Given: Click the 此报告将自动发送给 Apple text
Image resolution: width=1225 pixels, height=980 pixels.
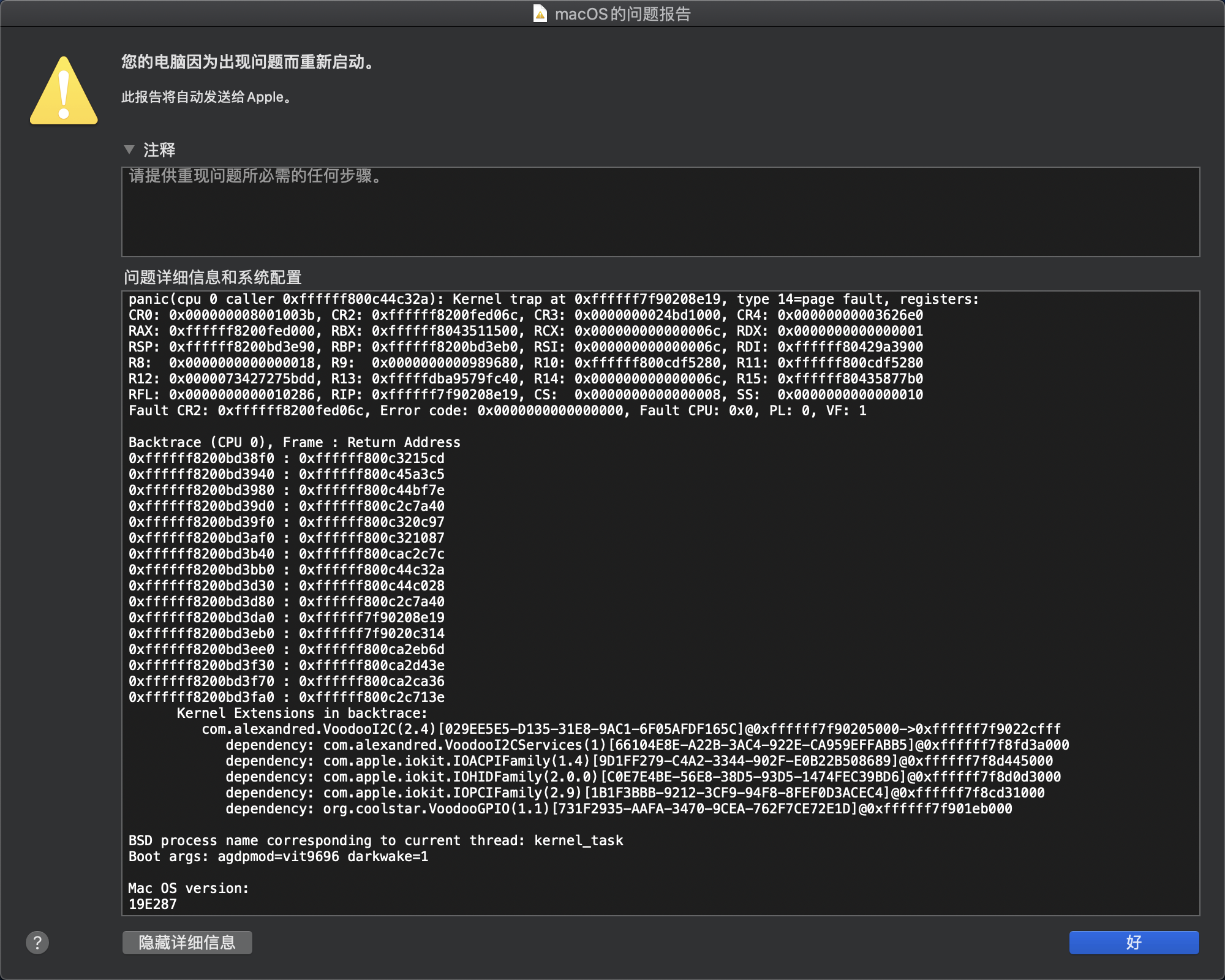Looking at the screenshot, I should tap(206, 97).
